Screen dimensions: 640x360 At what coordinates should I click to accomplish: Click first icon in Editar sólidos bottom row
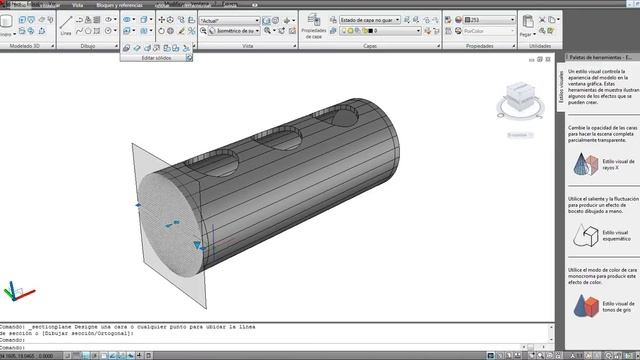127,48
